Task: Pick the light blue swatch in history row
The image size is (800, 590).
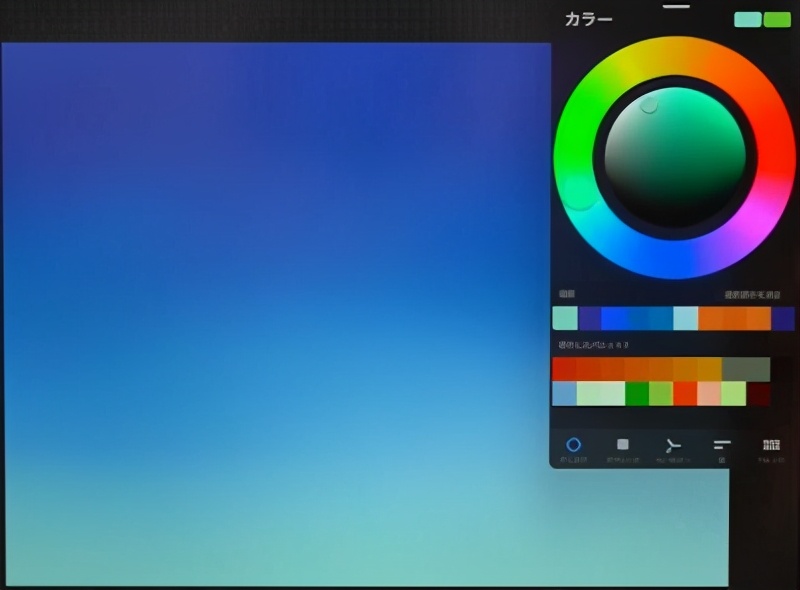Action: (x=685, y=318)
